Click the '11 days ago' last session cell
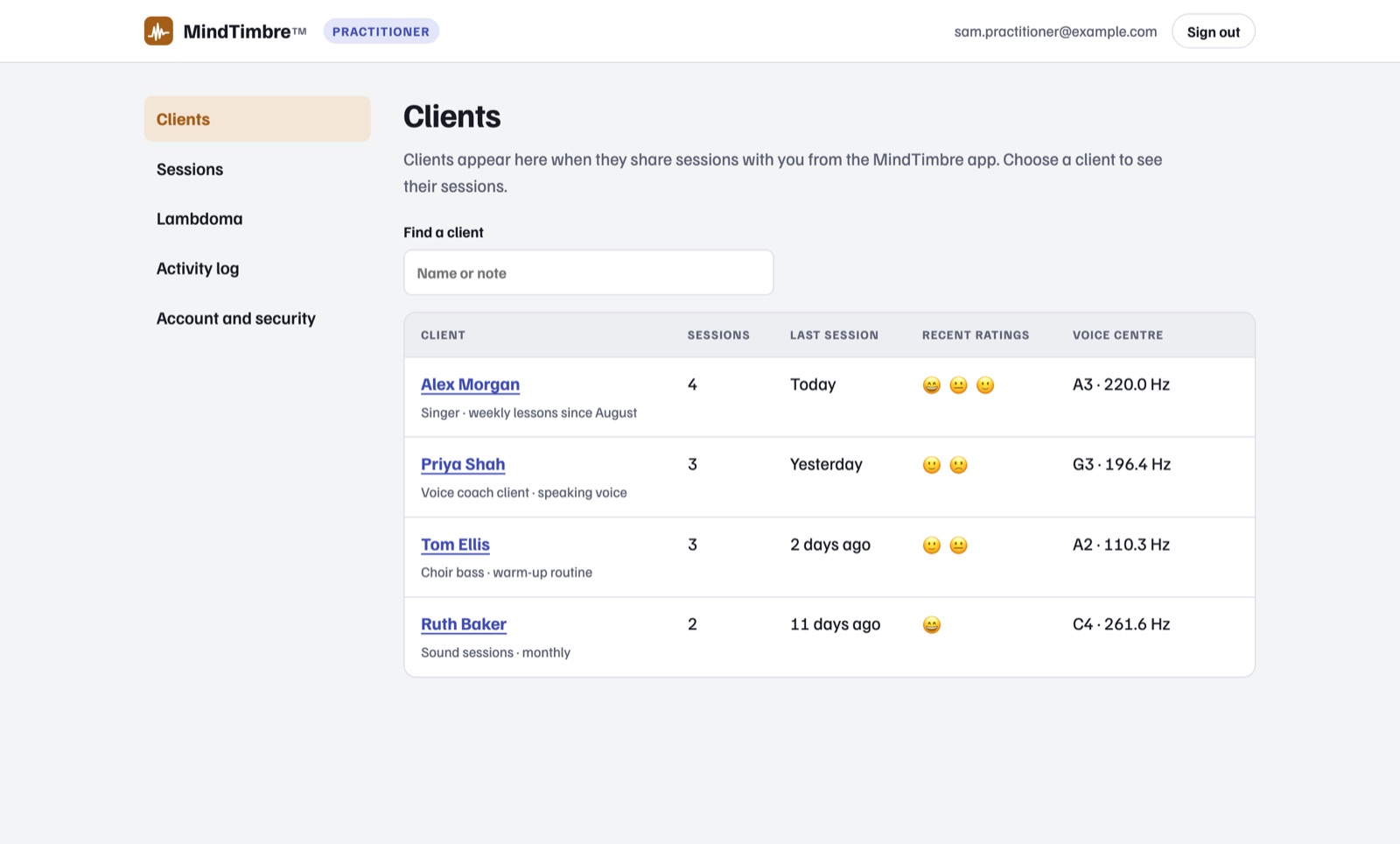 pyautogui.click(x=835, y=624)
